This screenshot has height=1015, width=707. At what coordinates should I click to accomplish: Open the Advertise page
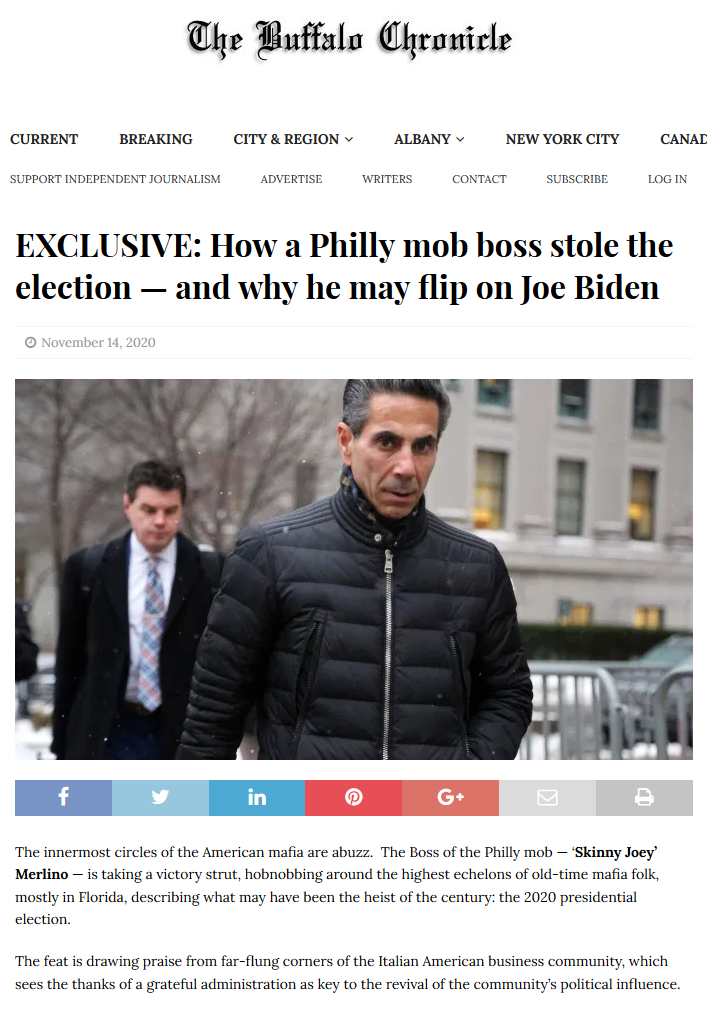(x=291, y=179)
